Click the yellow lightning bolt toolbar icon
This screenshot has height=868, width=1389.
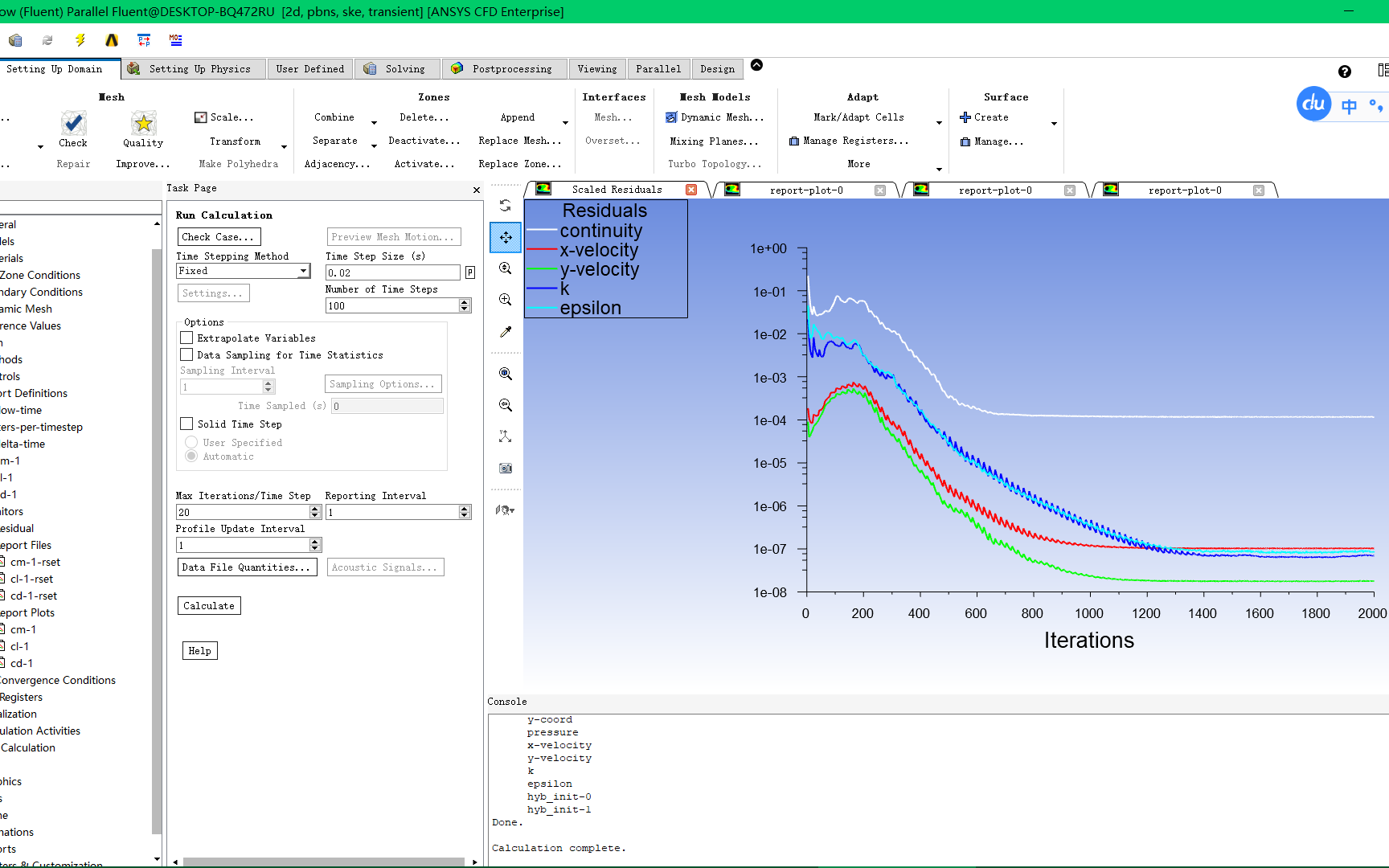pyautogui.click(x=80, y=40)
